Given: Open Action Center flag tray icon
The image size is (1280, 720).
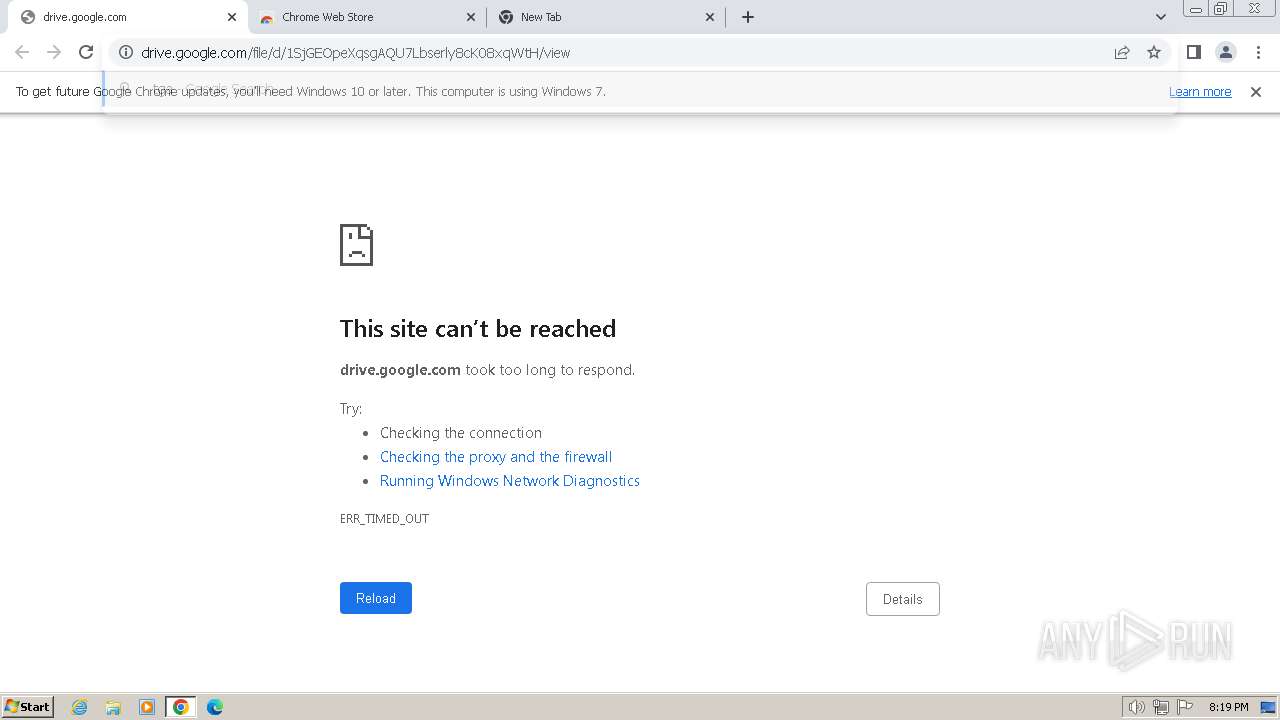Looking at the screenshot, I should tap(1185, 707).
